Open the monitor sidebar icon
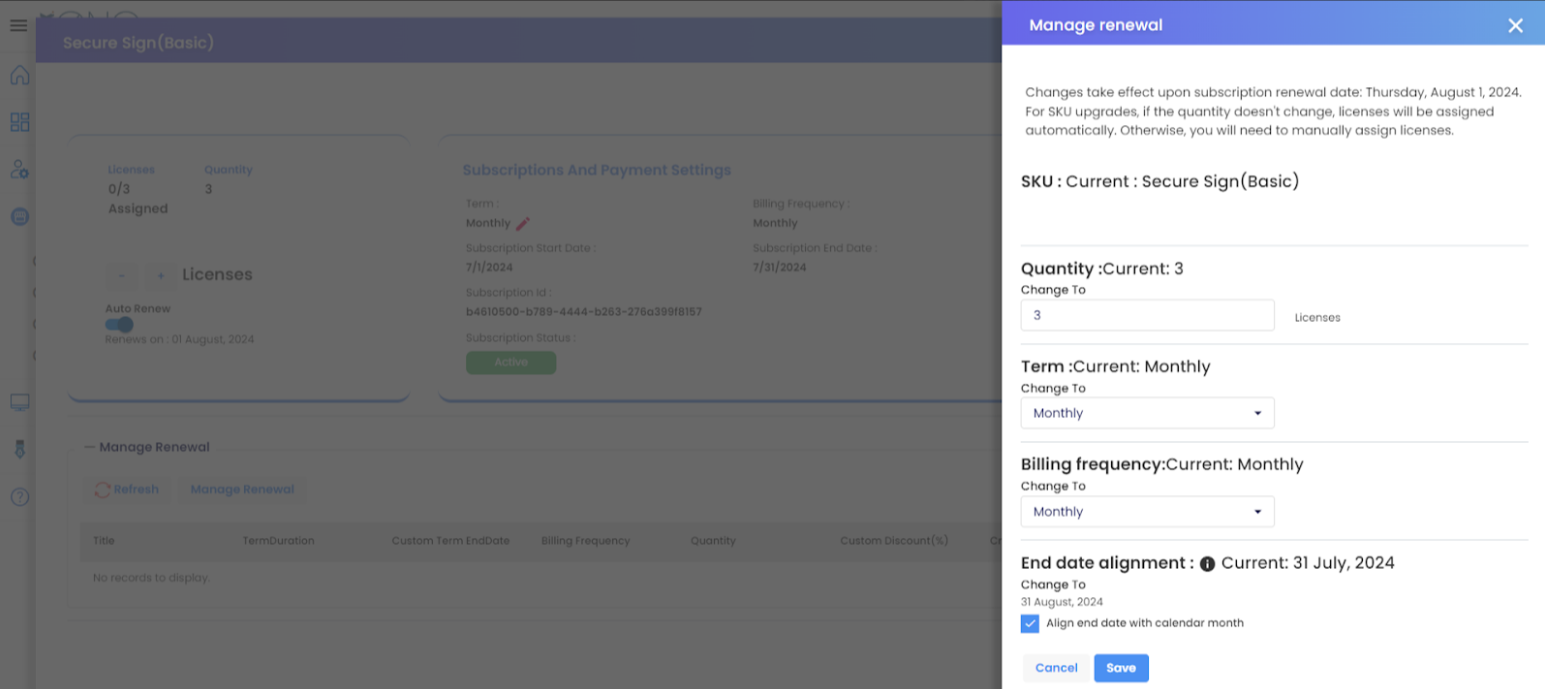The height and width of the screenshot is (689, 1545). click(x=19, y=402)
